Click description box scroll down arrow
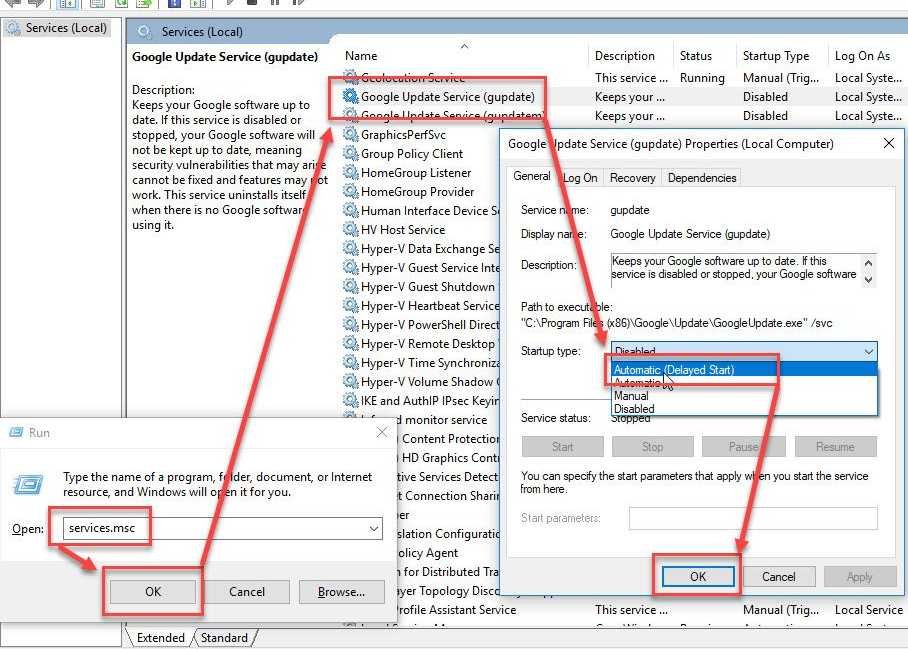The image size is (908, 649). (868, 279)
